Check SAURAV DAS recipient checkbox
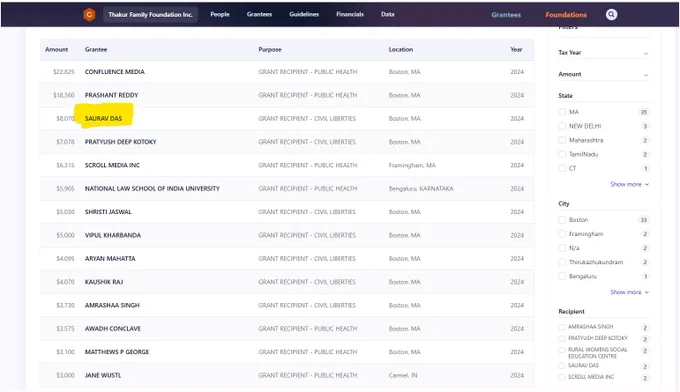The width and height of the screenshot is (680, 392). point(562,366)
